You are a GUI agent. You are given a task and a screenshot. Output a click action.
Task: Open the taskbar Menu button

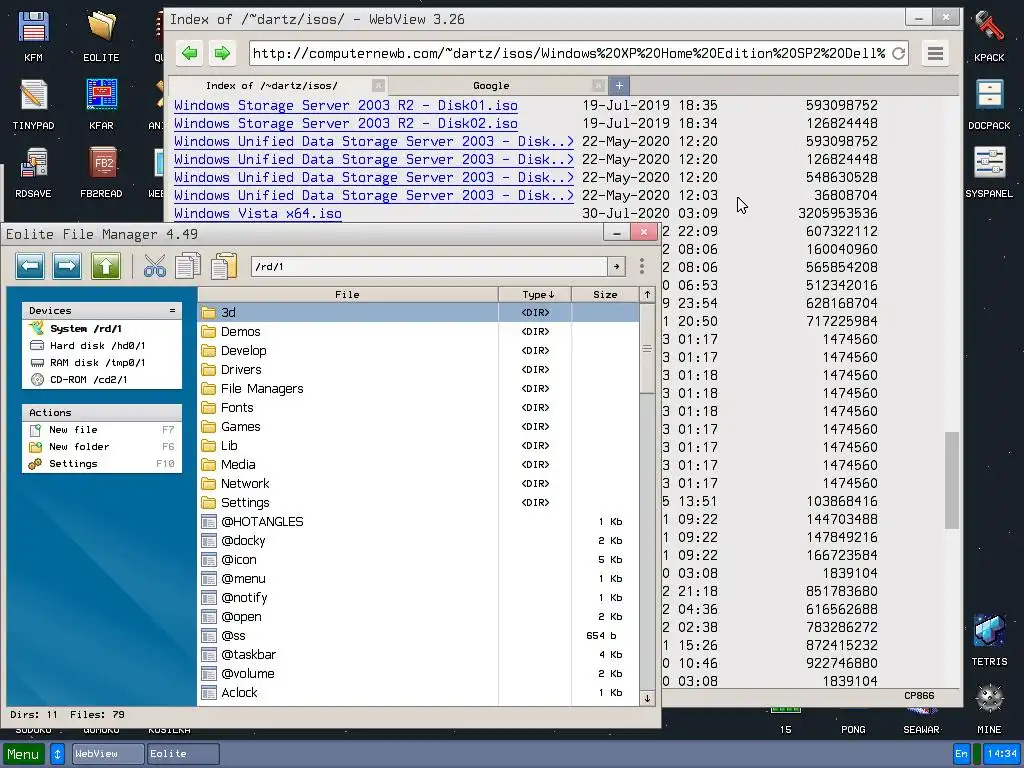click(x=24, y=754)
